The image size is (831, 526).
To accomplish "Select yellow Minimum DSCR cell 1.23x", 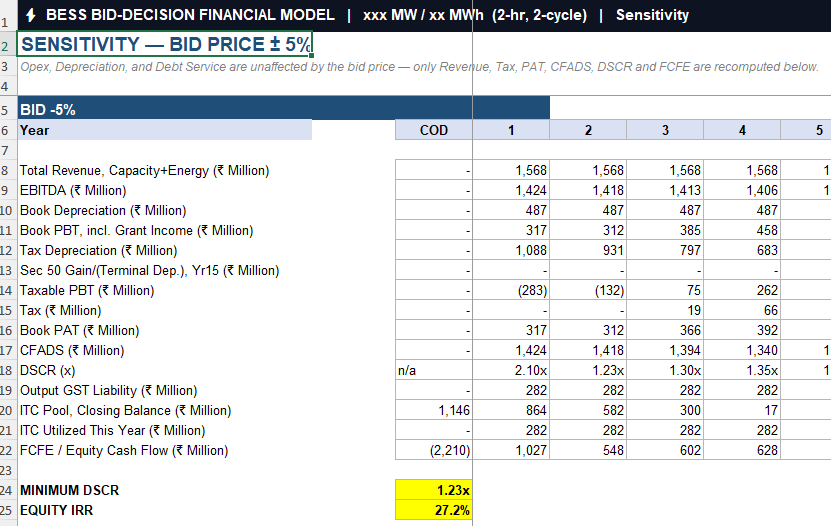I will click(x=434, y=491).
